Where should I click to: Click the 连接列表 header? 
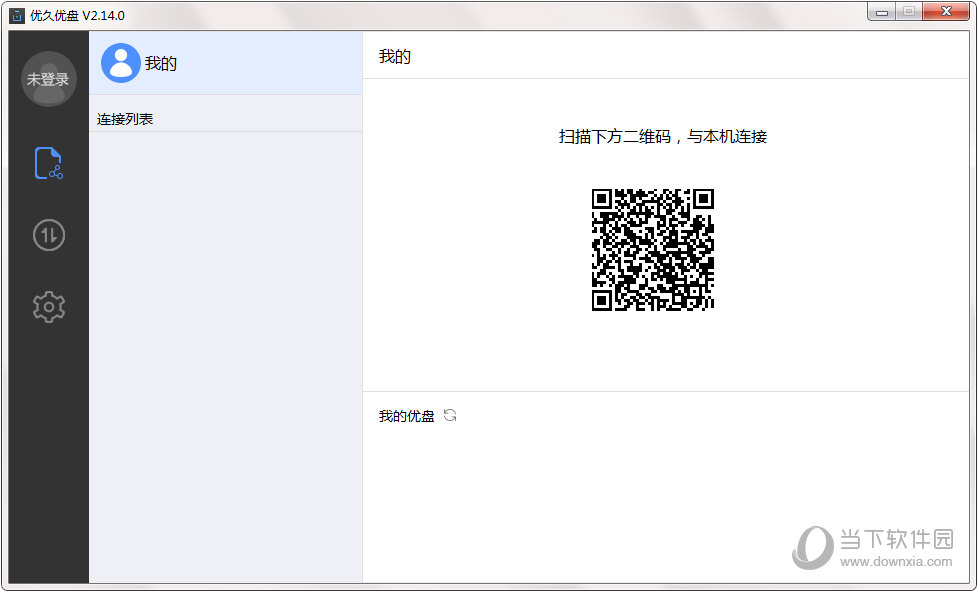click(125, 119)
